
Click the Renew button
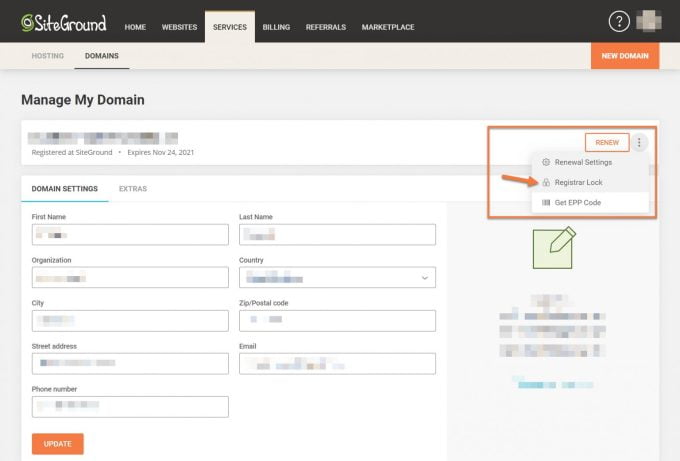pyautogui.click(x=606, y=142)
